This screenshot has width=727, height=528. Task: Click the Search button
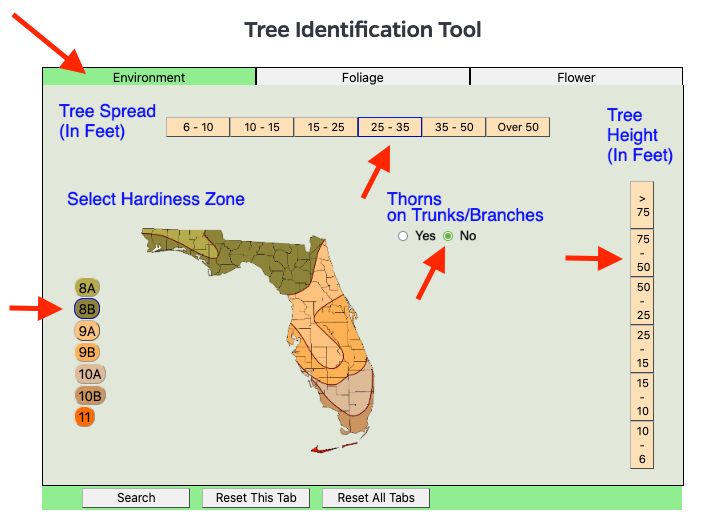click(136, 498)
